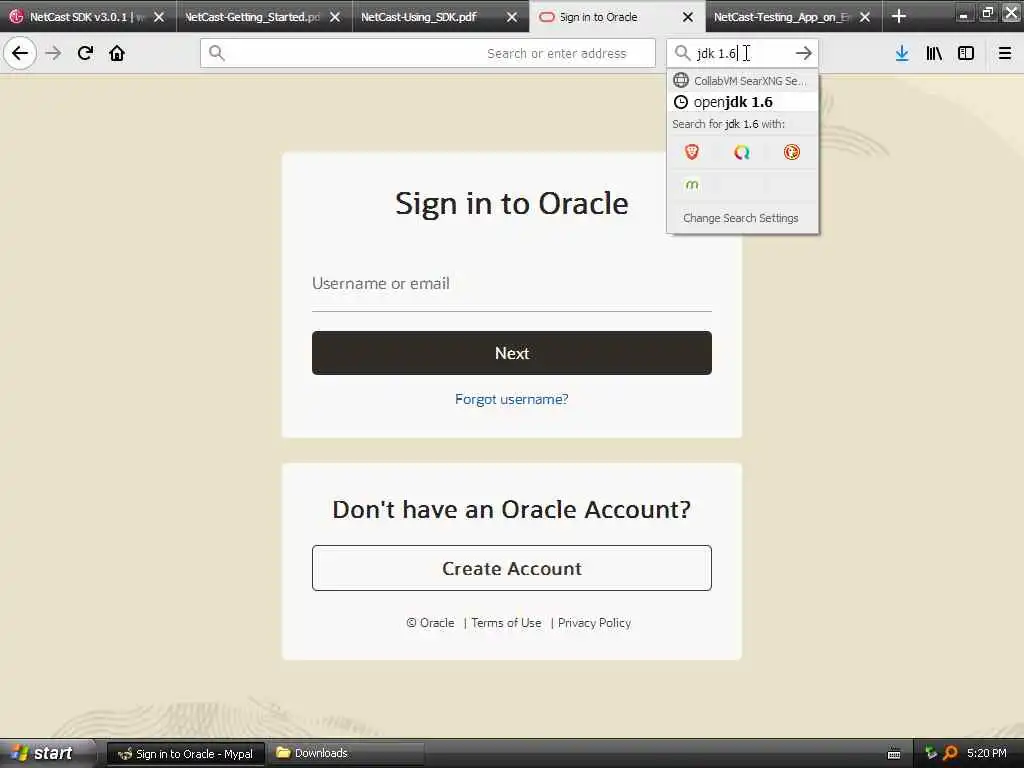Click the 5:20 PM taskbar clock
The width and height of the screenshot is (1024, 768).
tap(987, 754)
